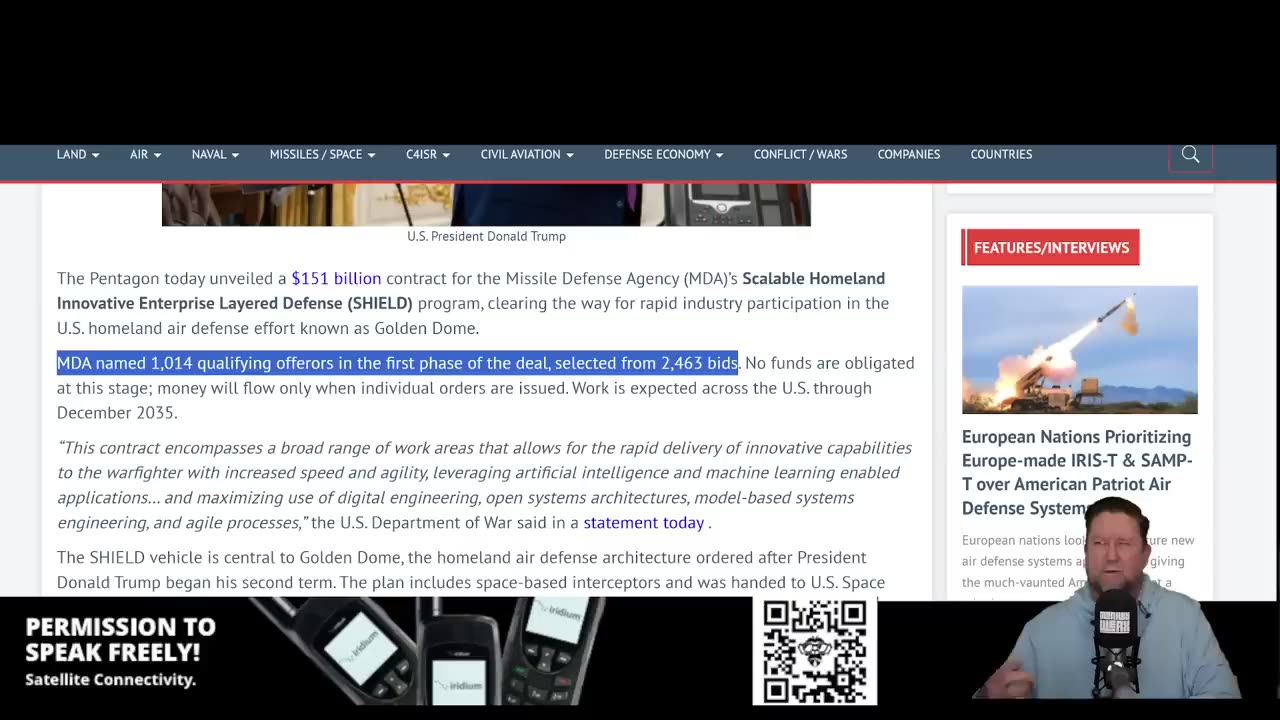Expand the C4ISR dropdown menu
The image size is (1280, 720).
tap(428, 154)
